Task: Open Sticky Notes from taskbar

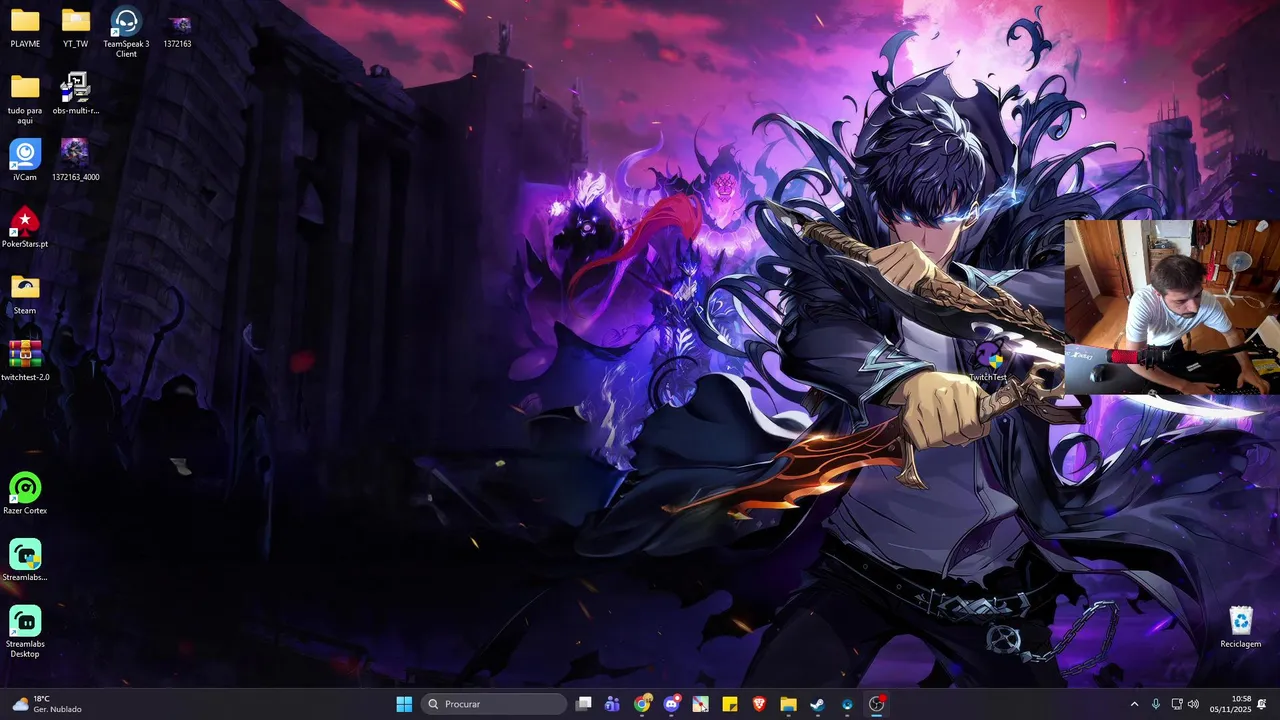Action: point(730,704)
